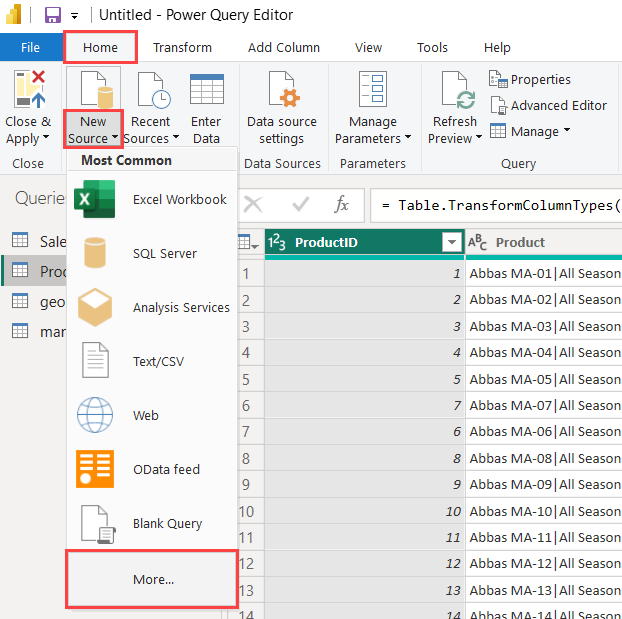Click the table icon beside Sale query
This screenshot has width=622, height=619.
click(x=20, y=240)
